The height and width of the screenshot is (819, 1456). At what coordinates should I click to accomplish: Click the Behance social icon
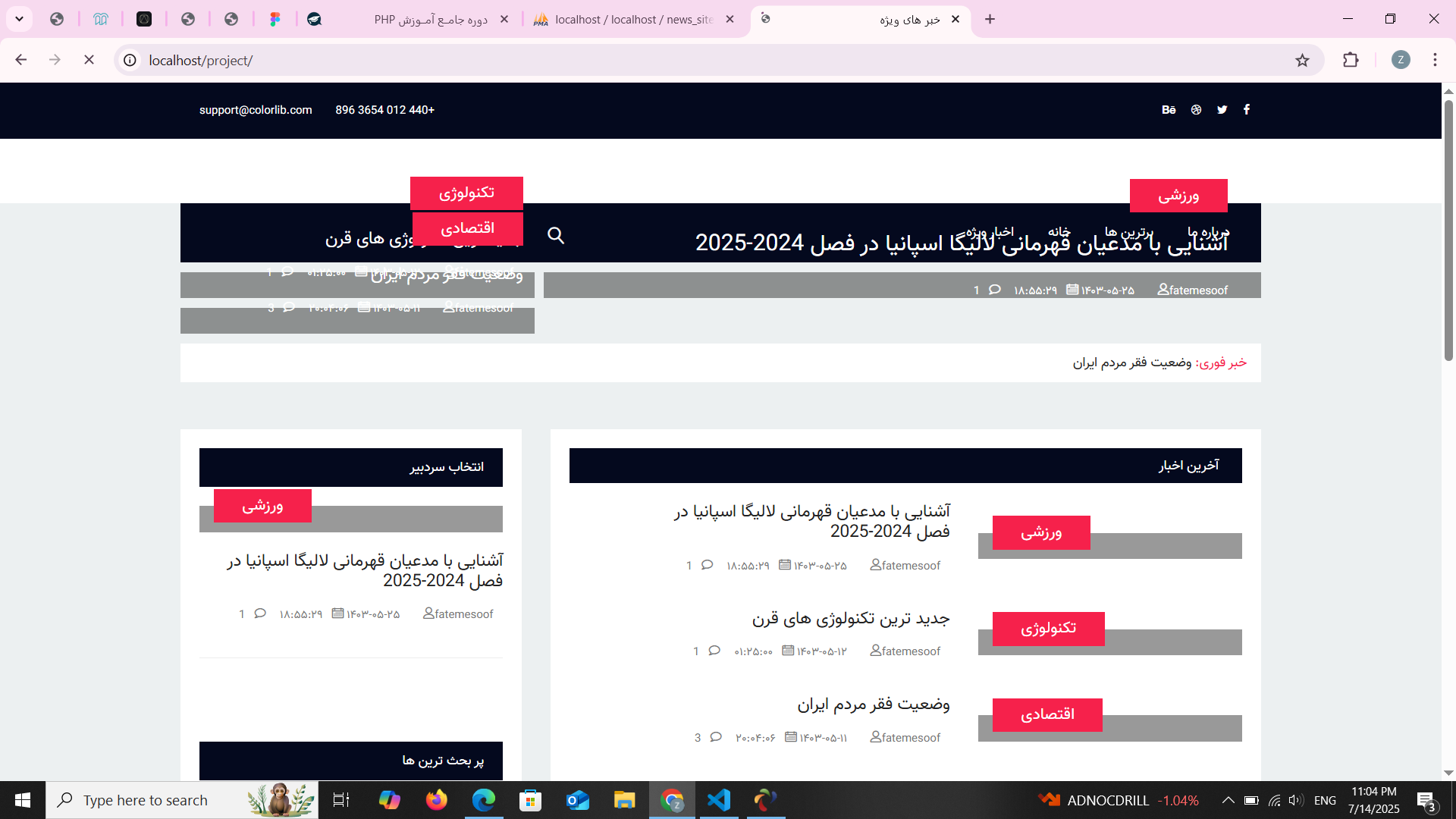1169,110
